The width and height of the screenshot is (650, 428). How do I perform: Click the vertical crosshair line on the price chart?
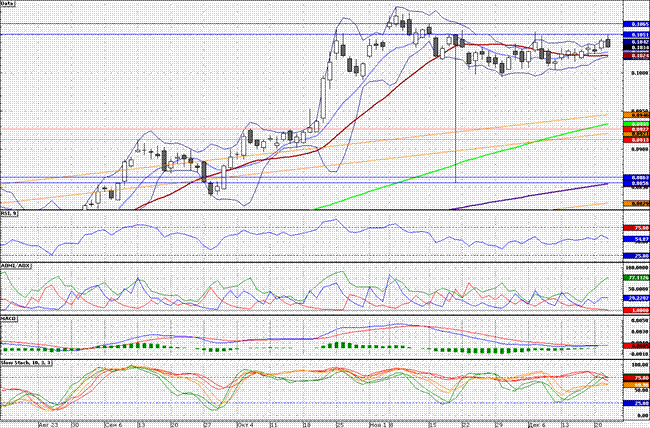456,109
